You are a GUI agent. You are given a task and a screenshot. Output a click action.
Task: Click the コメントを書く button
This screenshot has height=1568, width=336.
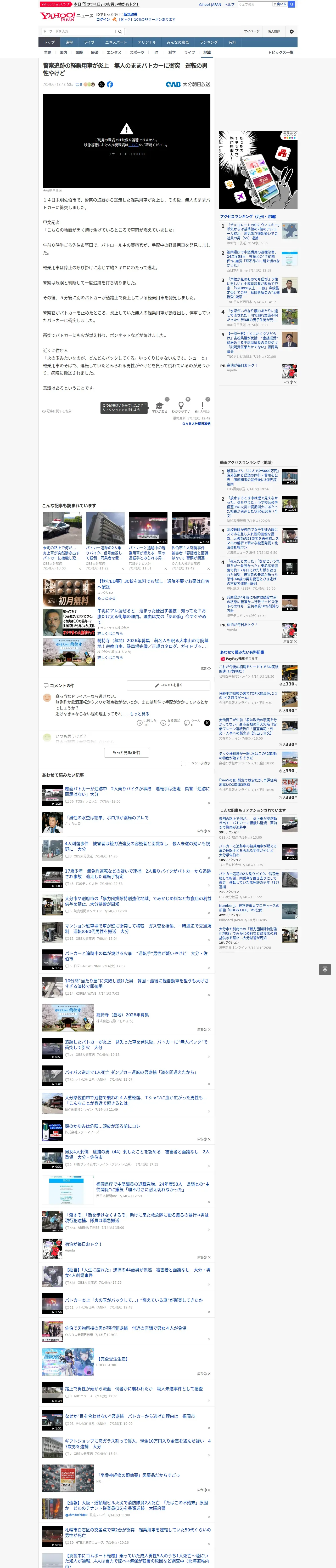coord(168,685)
